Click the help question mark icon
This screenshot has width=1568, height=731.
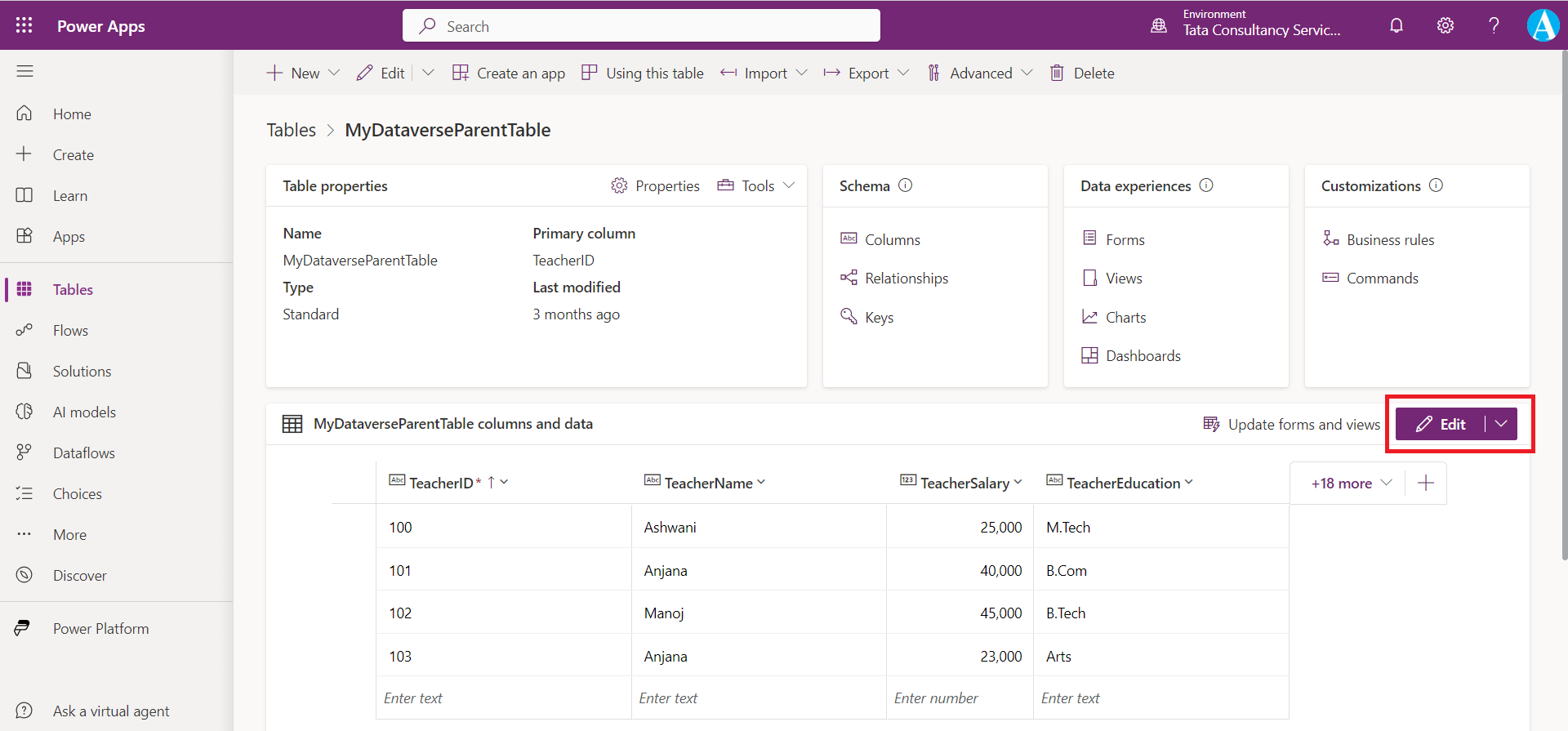pos(1494,25)
